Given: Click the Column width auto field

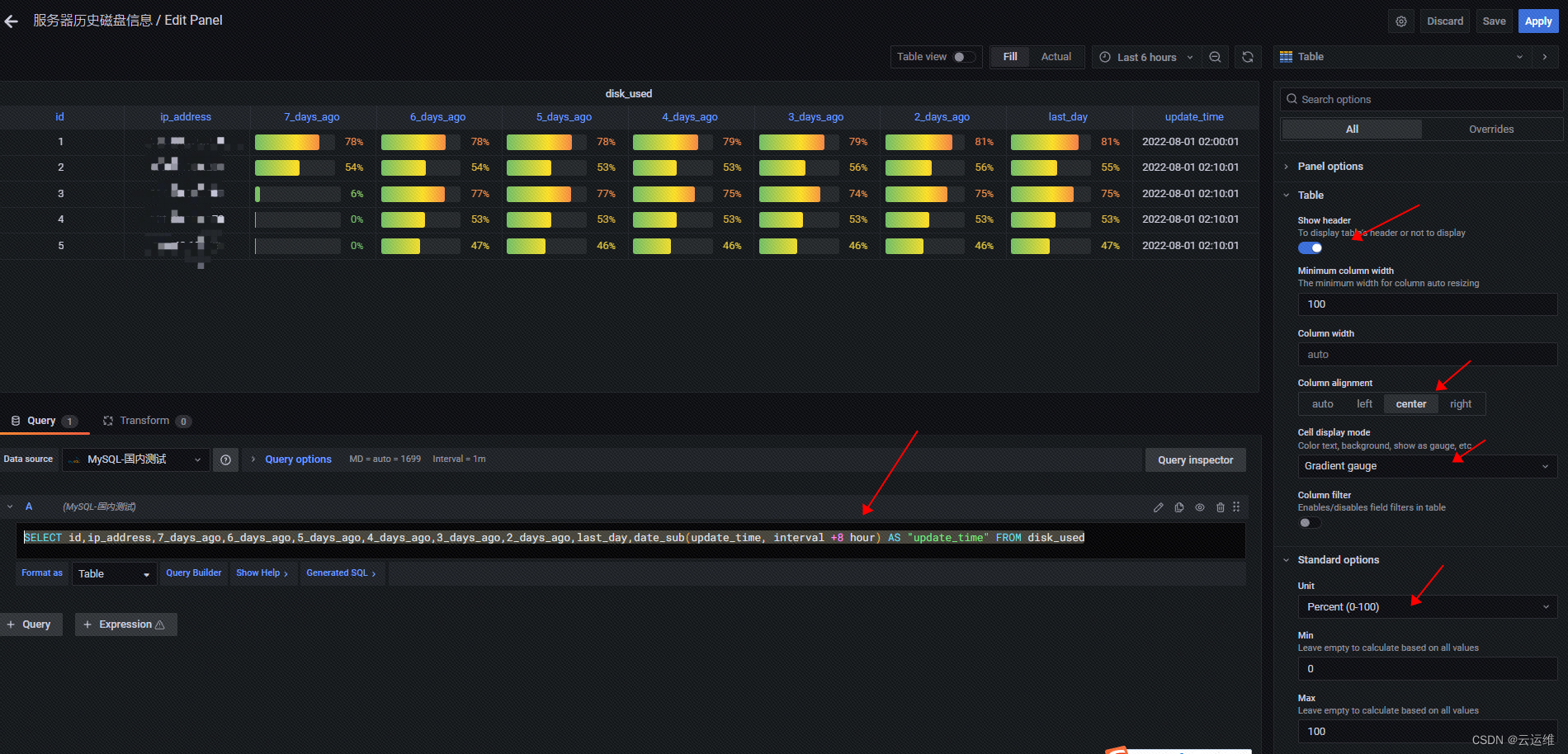Looking at the screenshot, I should (1428, 355).
